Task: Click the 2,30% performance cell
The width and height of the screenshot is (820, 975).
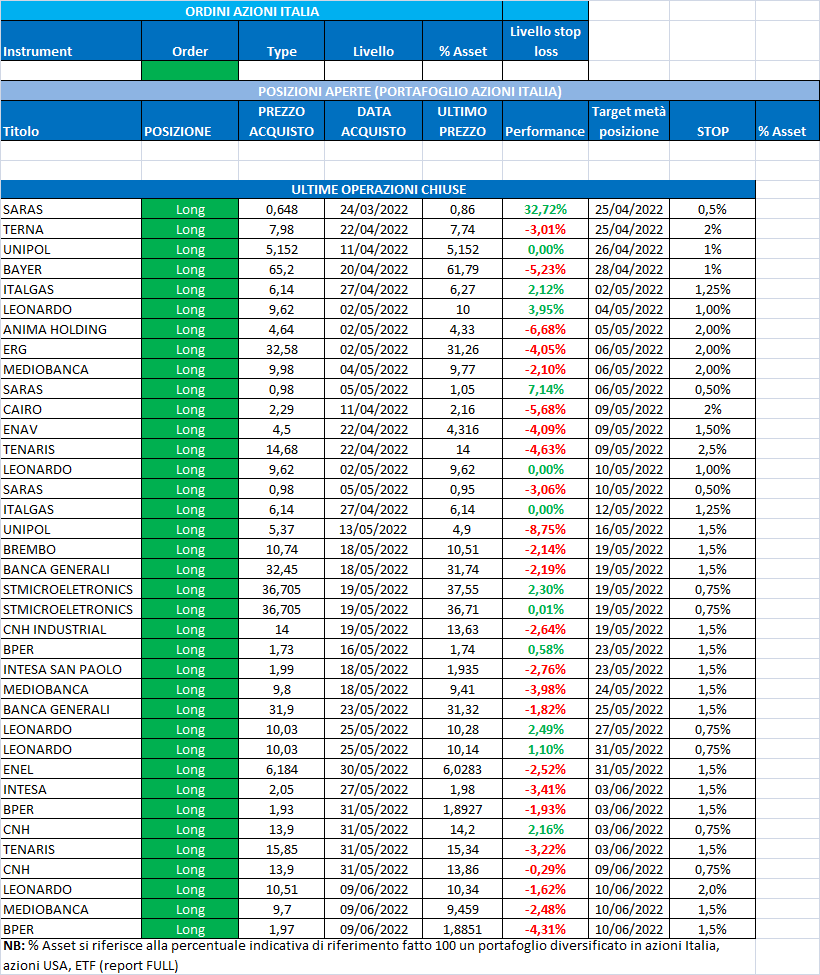Action: (x=545, y=589)
